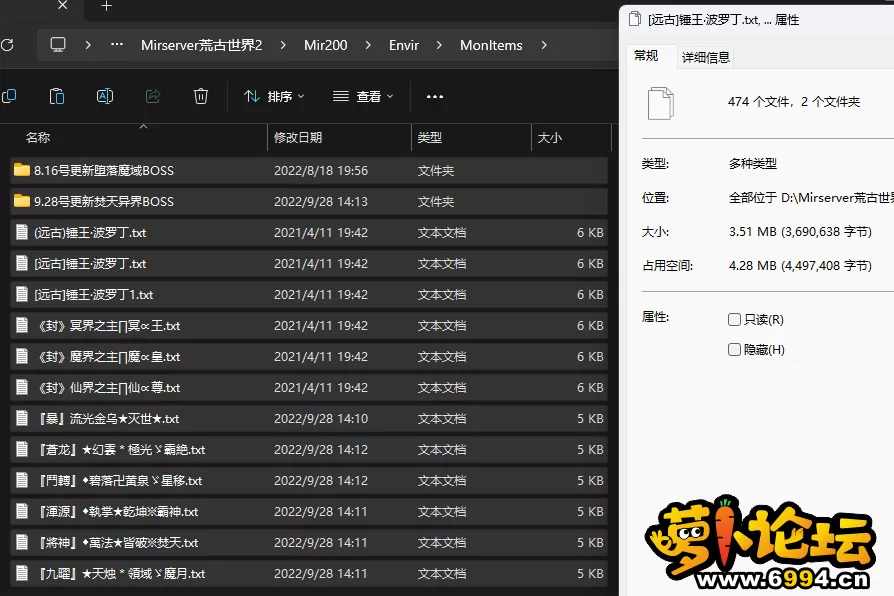
Task: Click the folder icon of 8.16号更新堕落魔域BOSS
Action: 22,170
